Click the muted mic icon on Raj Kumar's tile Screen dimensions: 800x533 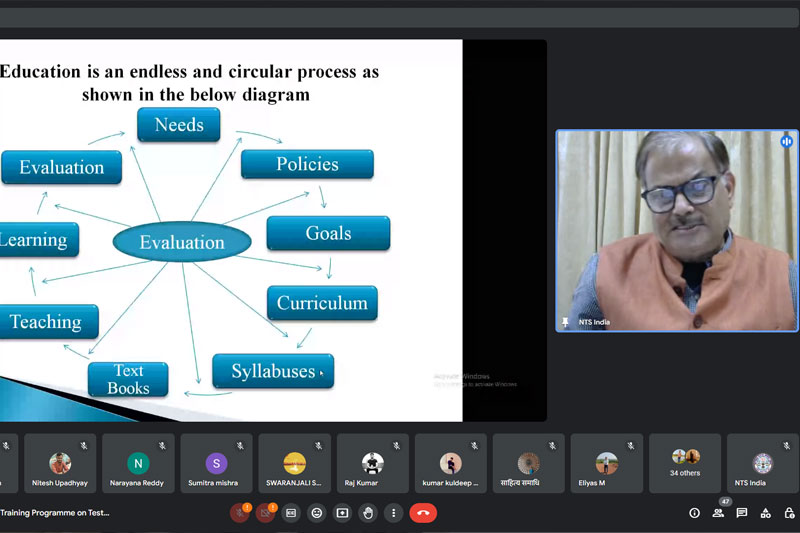(x=396, y=446)
